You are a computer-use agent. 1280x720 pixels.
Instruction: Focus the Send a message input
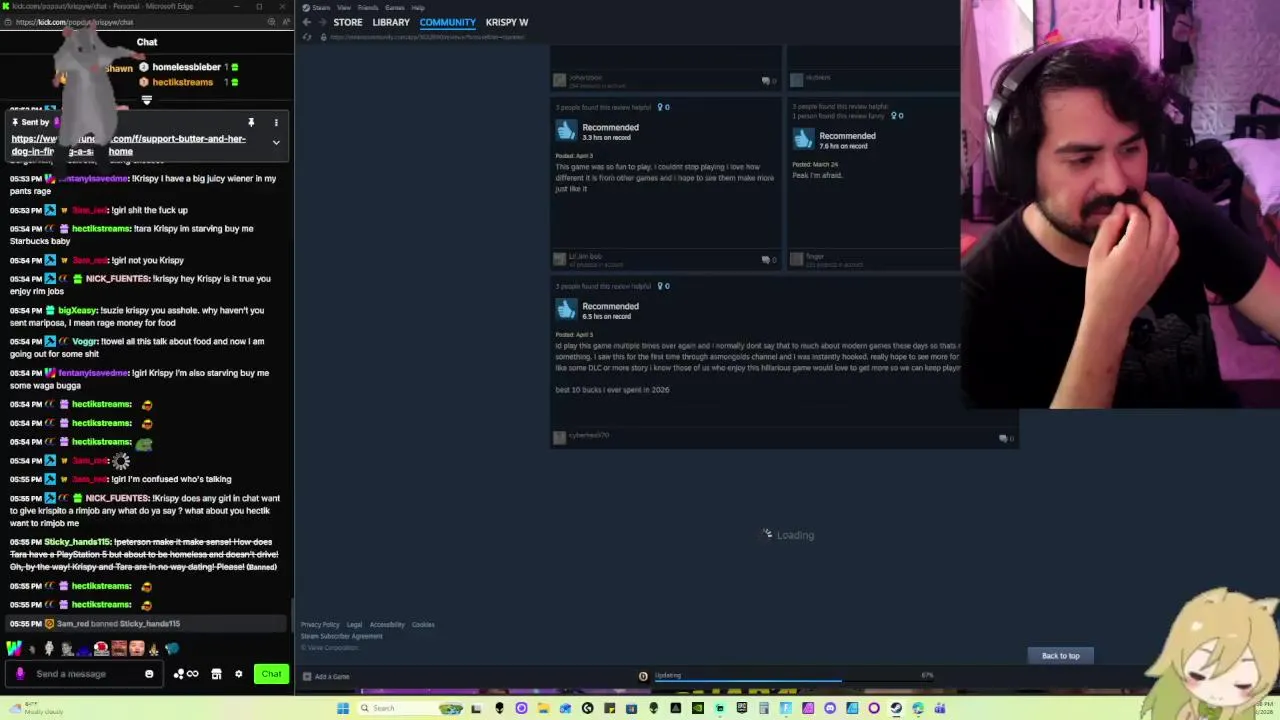85,674
